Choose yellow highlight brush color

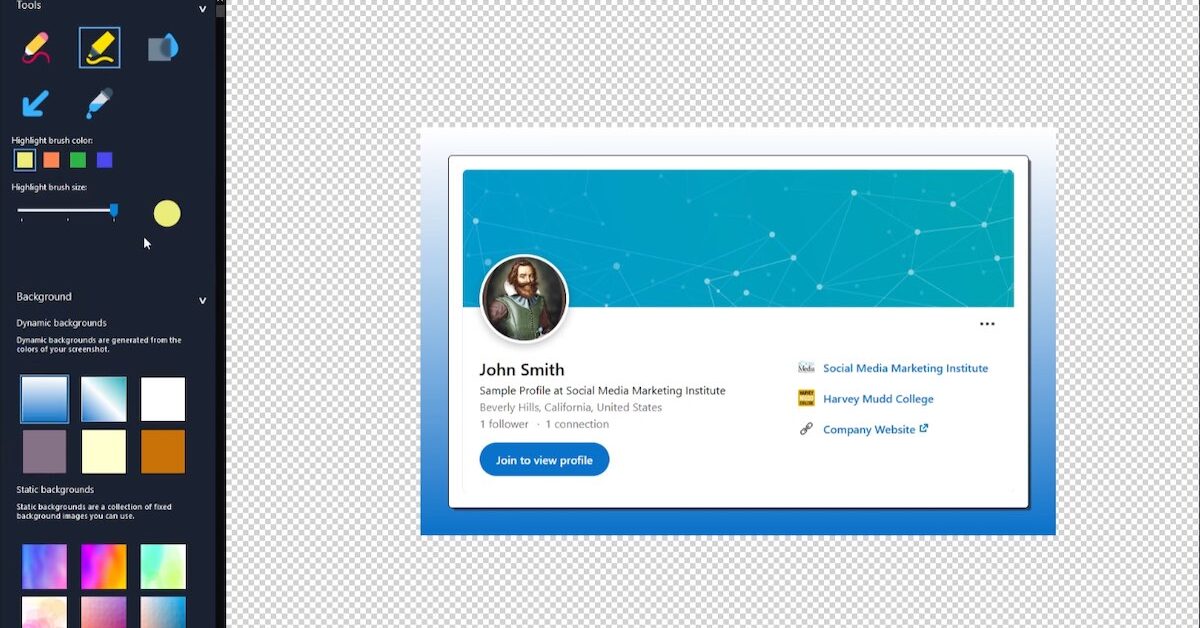coord(25,160)
